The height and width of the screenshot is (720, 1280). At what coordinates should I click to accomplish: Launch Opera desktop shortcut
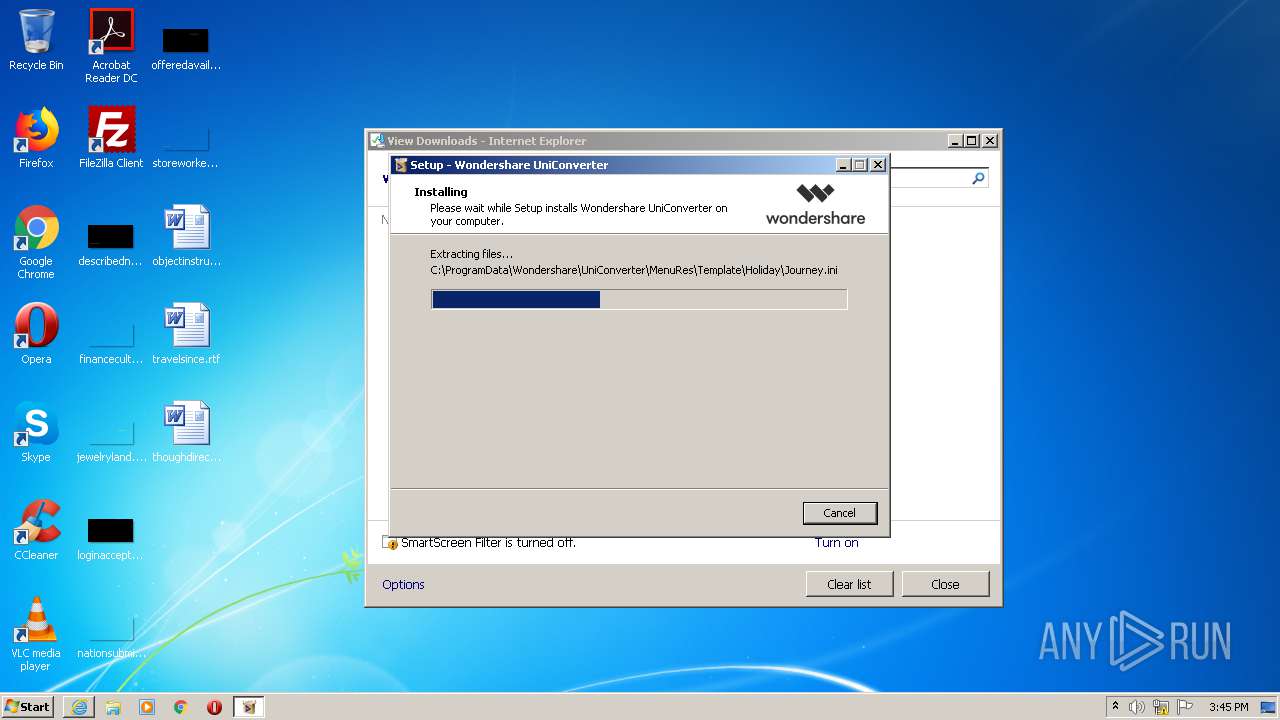point(36,334)
